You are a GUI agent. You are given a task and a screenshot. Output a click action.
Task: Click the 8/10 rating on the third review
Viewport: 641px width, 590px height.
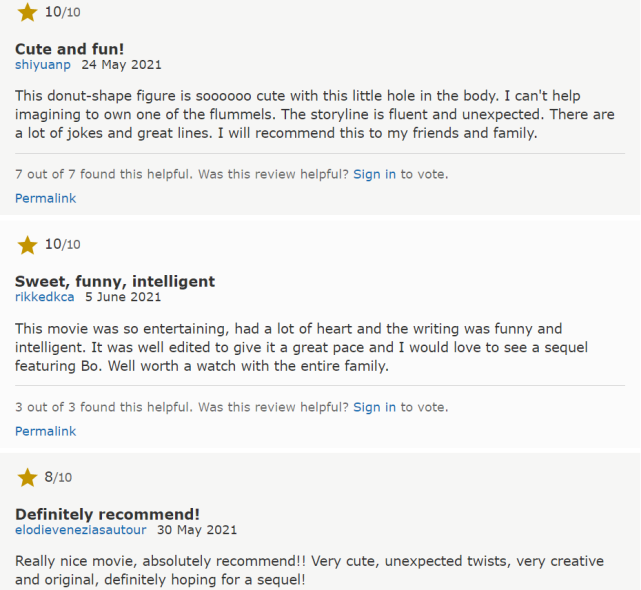click(59, 478)
